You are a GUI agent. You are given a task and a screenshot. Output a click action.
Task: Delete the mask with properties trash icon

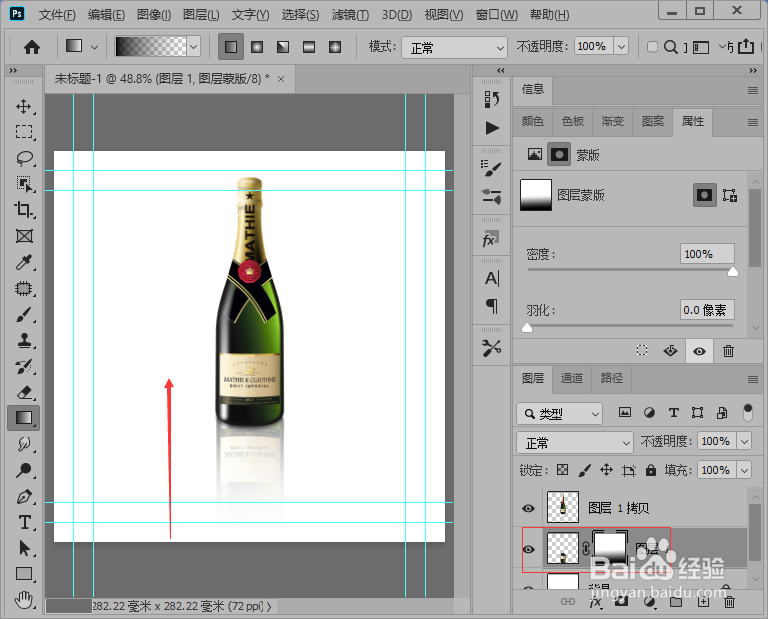(x=728, y=351)
